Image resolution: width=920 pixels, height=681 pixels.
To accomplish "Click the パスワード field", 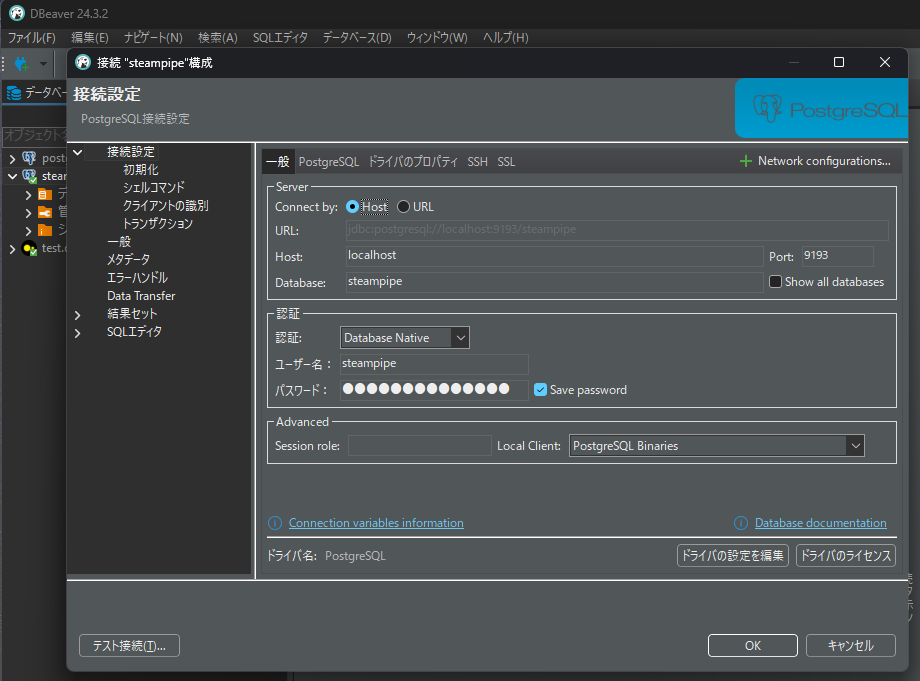I will (x=434, y=390).
